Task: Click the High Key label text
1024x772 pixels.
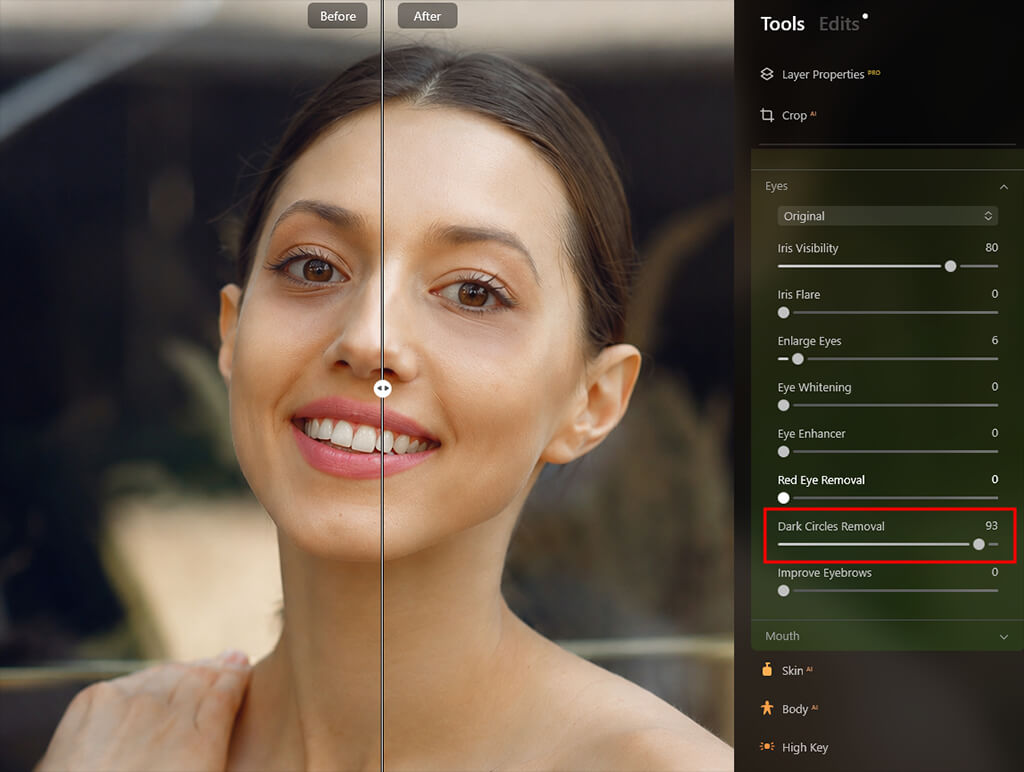Action: 805,747
